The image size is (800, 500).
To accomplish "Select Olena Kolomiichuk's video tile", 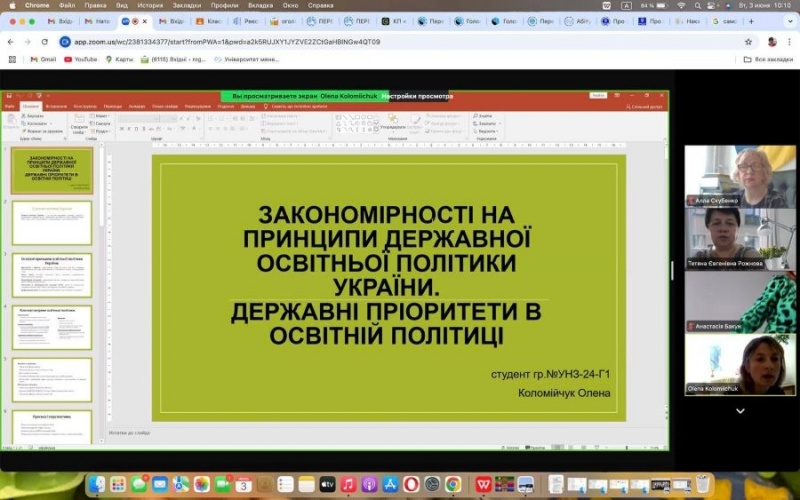I will coord(740,364).
